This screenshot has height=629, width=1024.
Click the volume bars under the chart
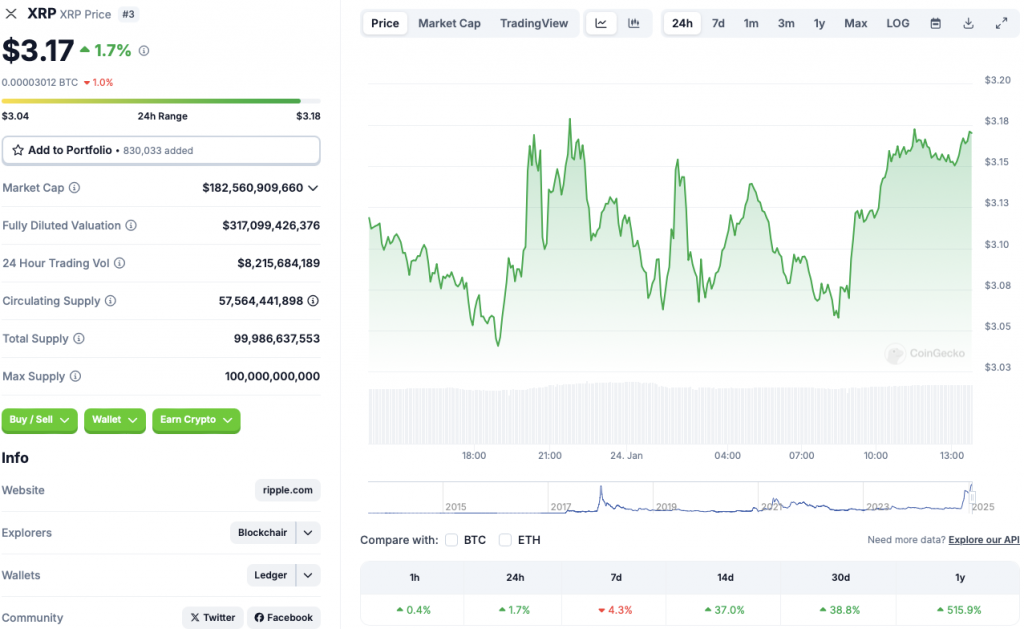pyautogui.click(x=670, y=414)
